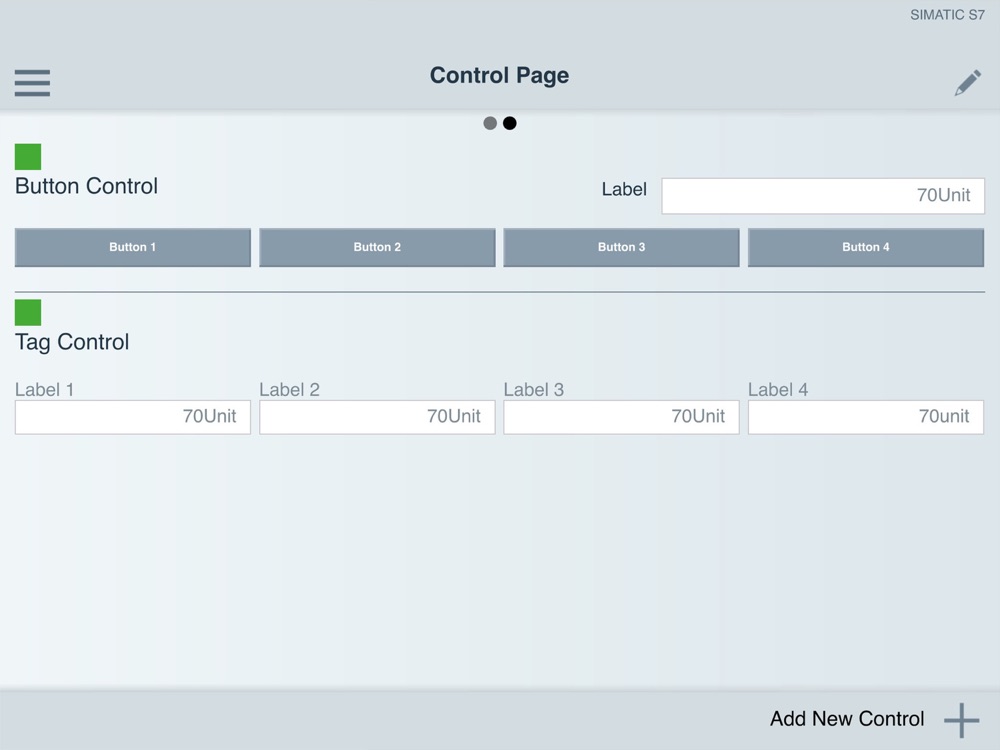Click the Label 4 value field
The width and height of the screenshot is (1000, 750).
coord(865,417)
